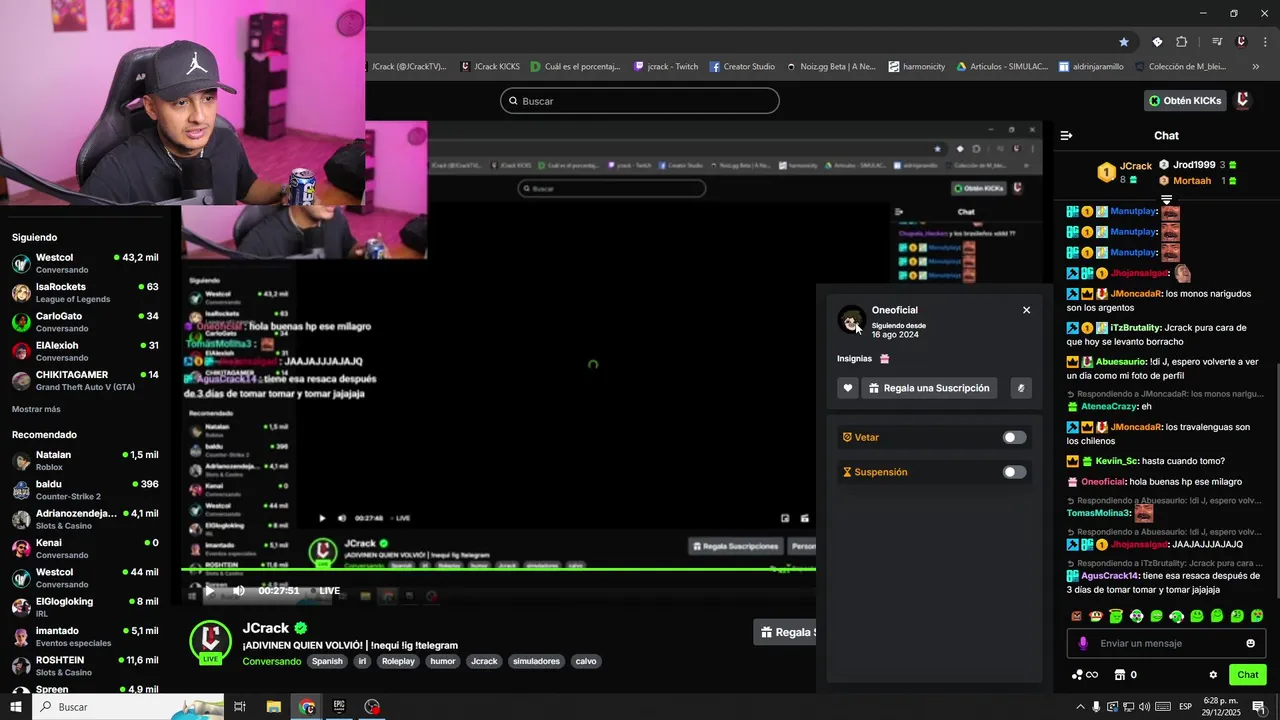Image resolution: width=1280 pixels, height=720 pixels.
Task: Click JCrack channel avatar below player
Action: [210, 641]
